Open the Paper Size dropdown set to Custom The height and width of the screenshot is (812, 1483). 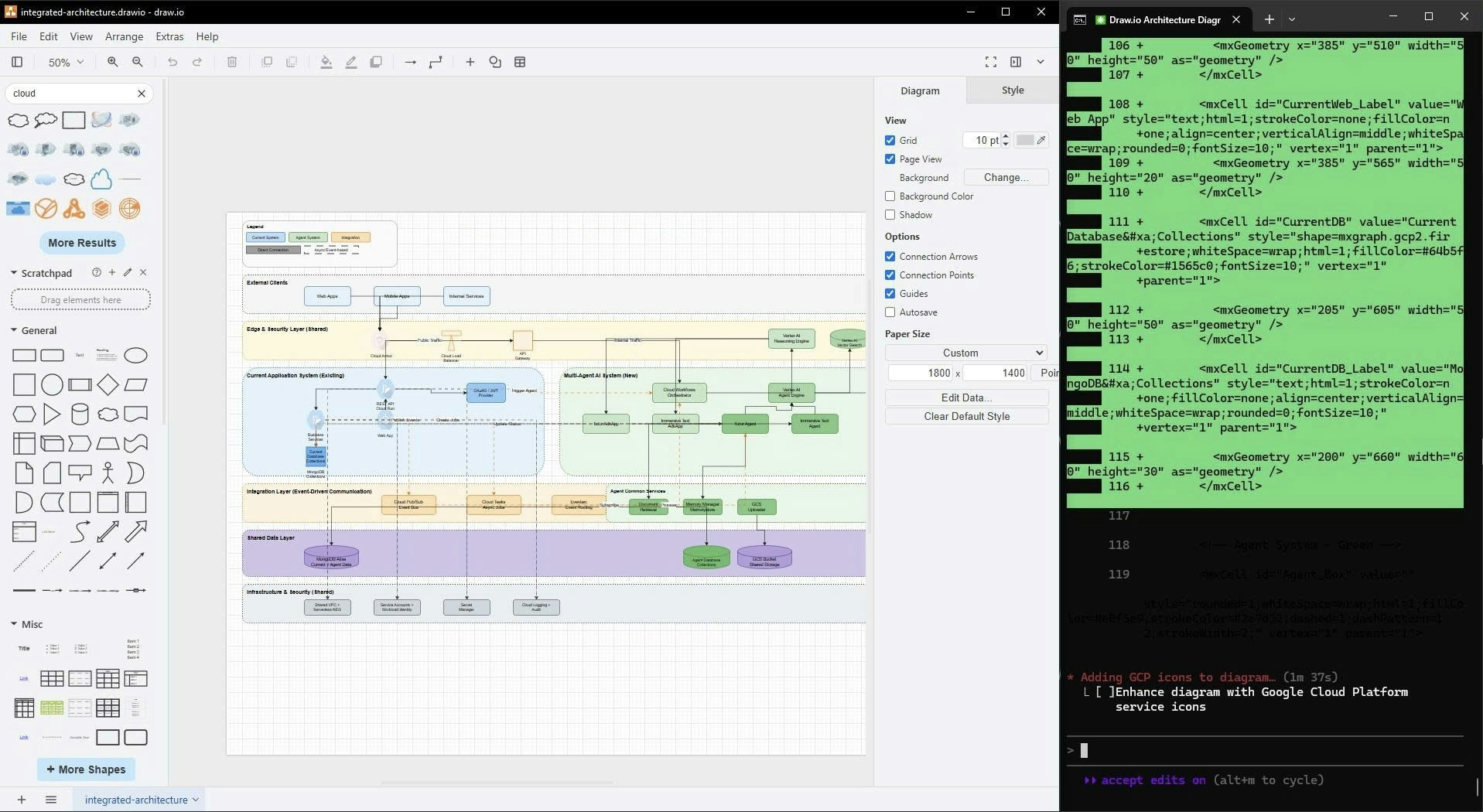(965, 353)
